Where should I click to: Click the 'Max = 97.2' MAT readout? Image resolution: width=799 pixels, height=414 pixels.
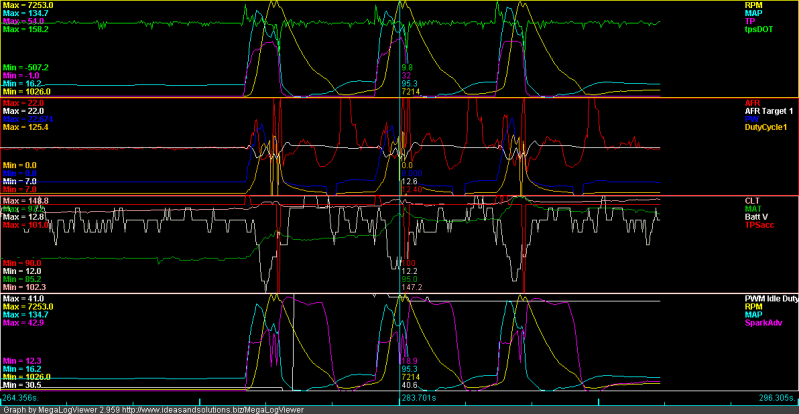click(x=22, y=209)
